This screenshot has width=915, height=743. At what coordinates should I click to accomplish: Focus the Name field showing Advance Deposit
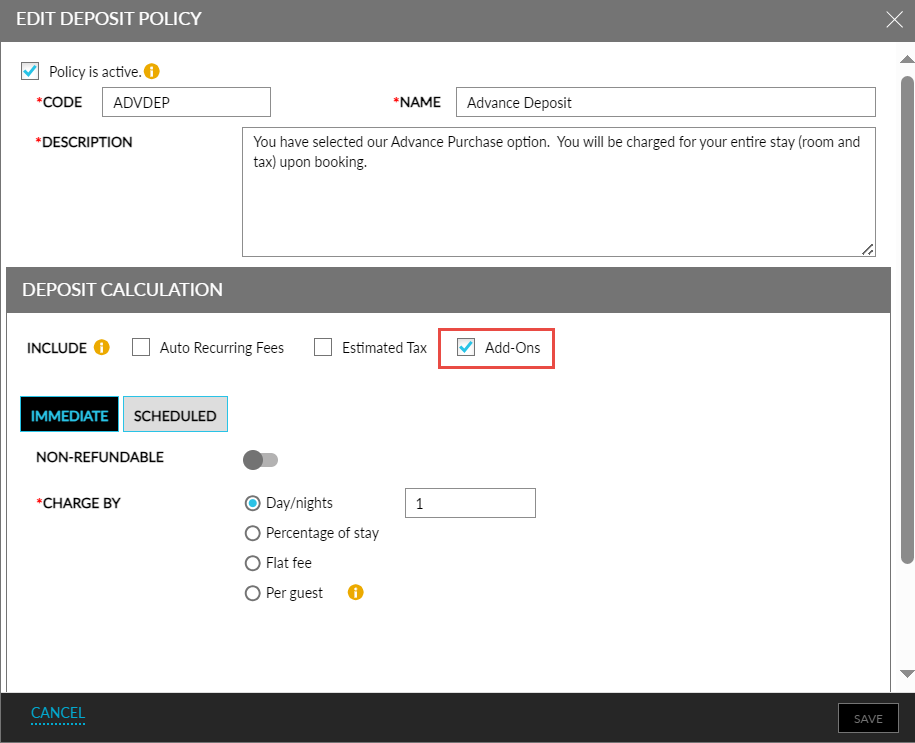(665, 102)
